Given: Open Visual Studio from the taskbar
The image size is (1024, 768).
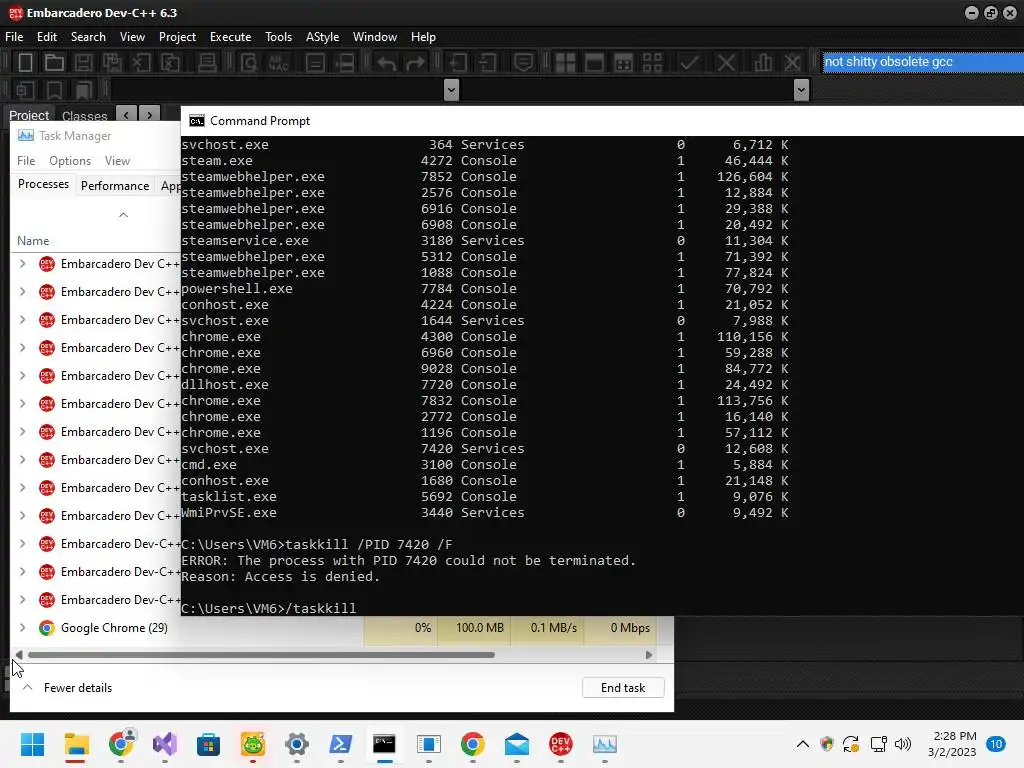Looking at the screenshot, I should coord(165,744).
